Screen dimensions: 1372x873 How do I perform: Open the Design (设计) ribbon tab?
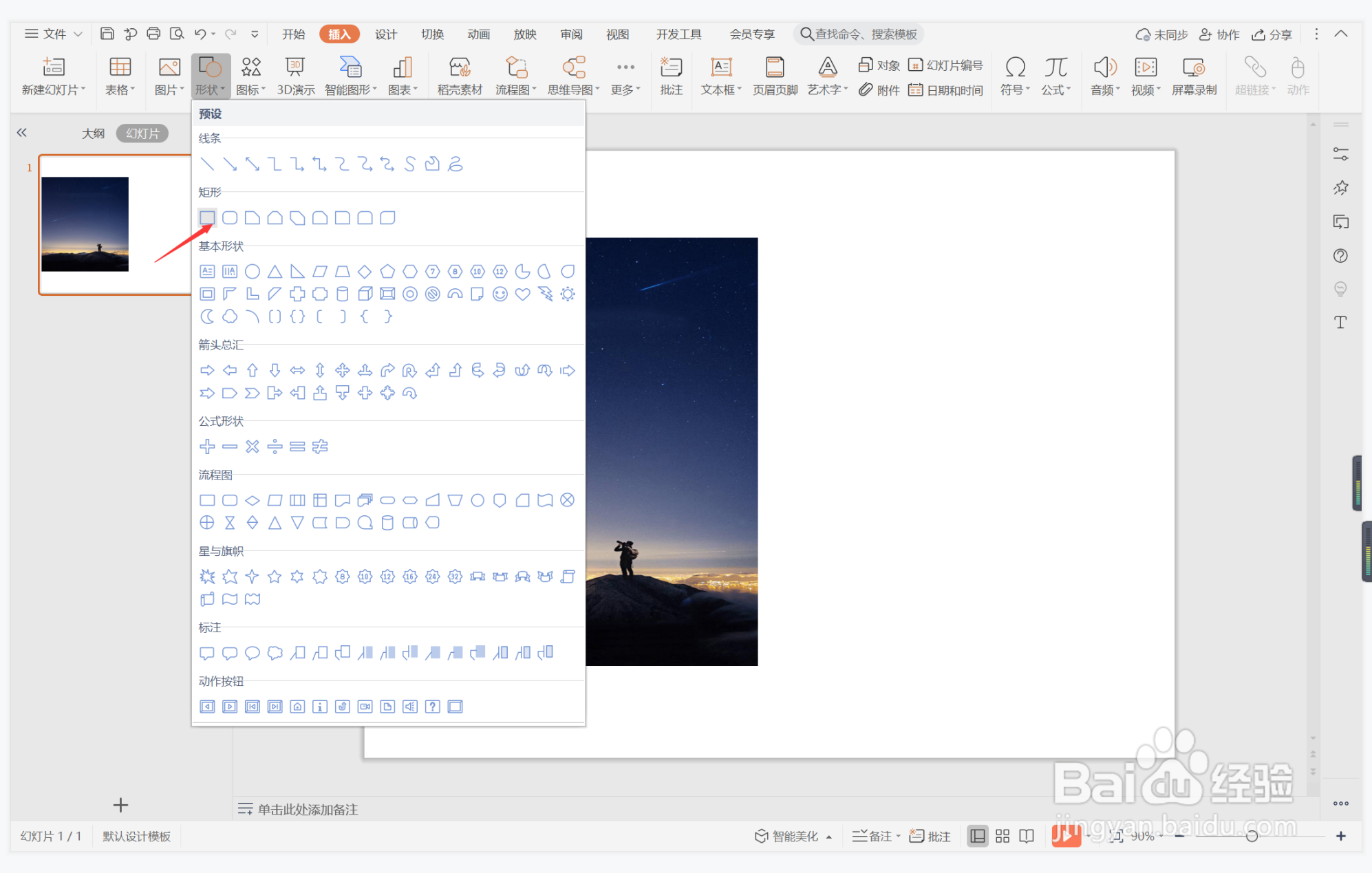385,34
